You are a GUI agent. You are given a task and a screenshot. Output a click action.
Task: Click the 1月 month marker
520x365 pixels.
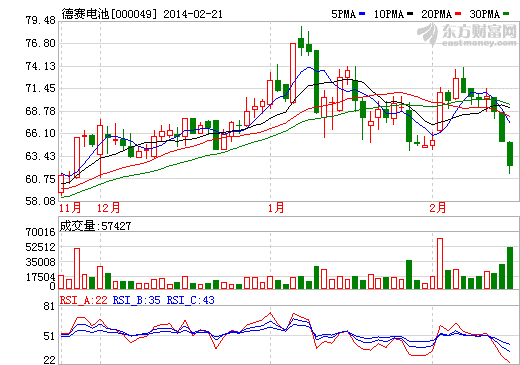[276, 208]
